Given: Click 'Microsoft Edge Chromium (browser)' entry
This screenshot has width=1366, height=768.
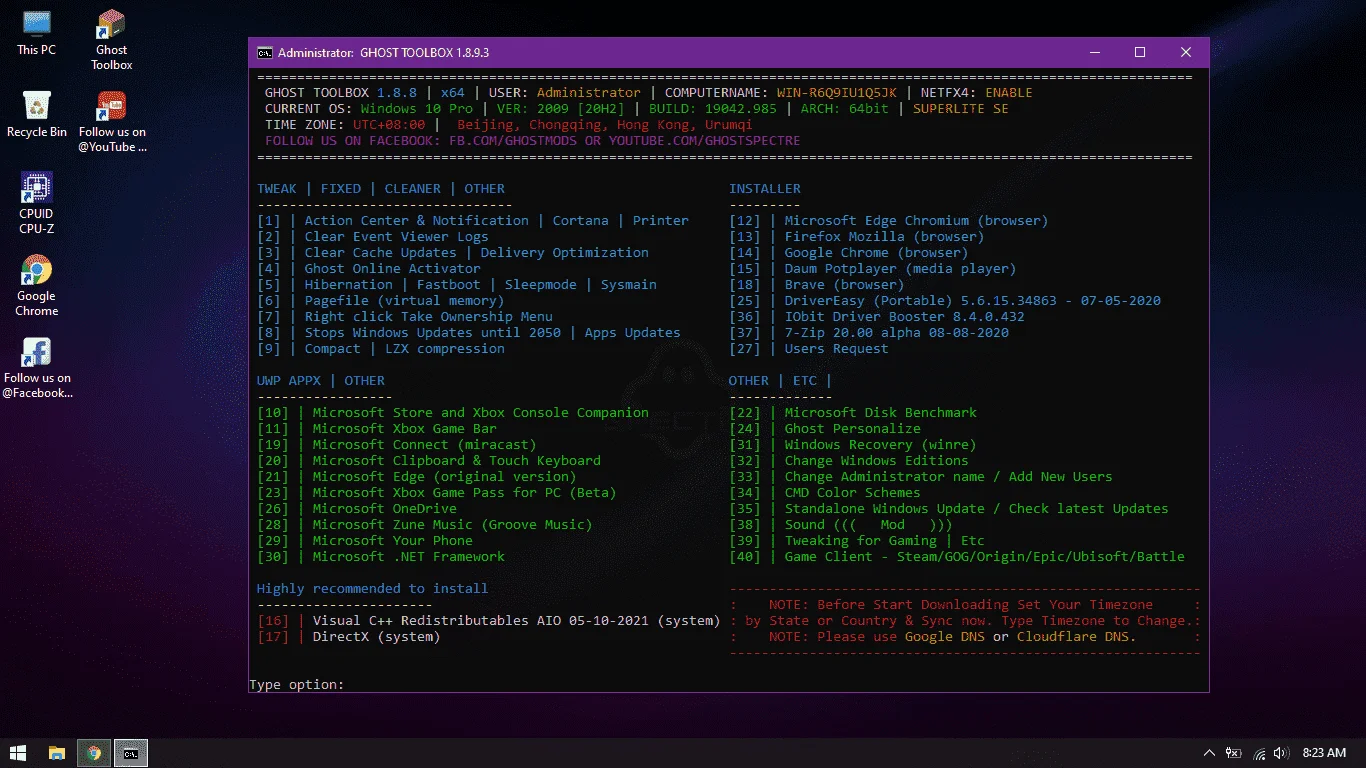Looking at the screenshot, I should coord(917,221).
